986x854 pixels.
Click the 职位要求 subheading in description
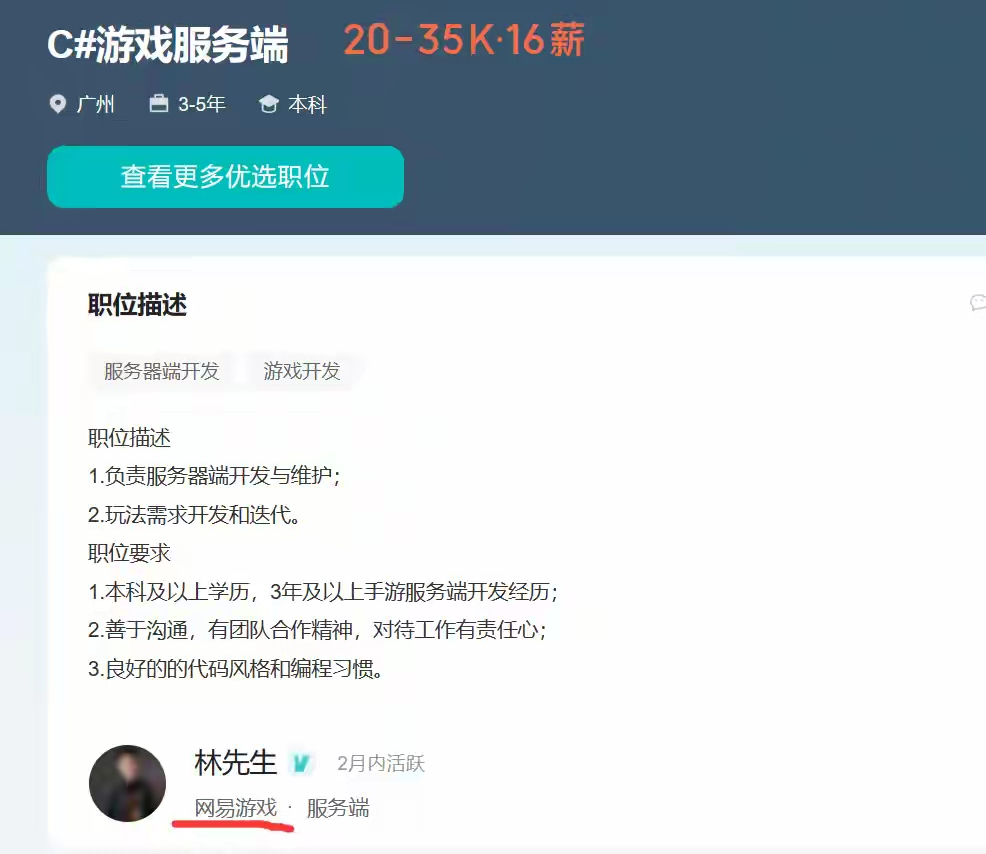click(129, 553)
